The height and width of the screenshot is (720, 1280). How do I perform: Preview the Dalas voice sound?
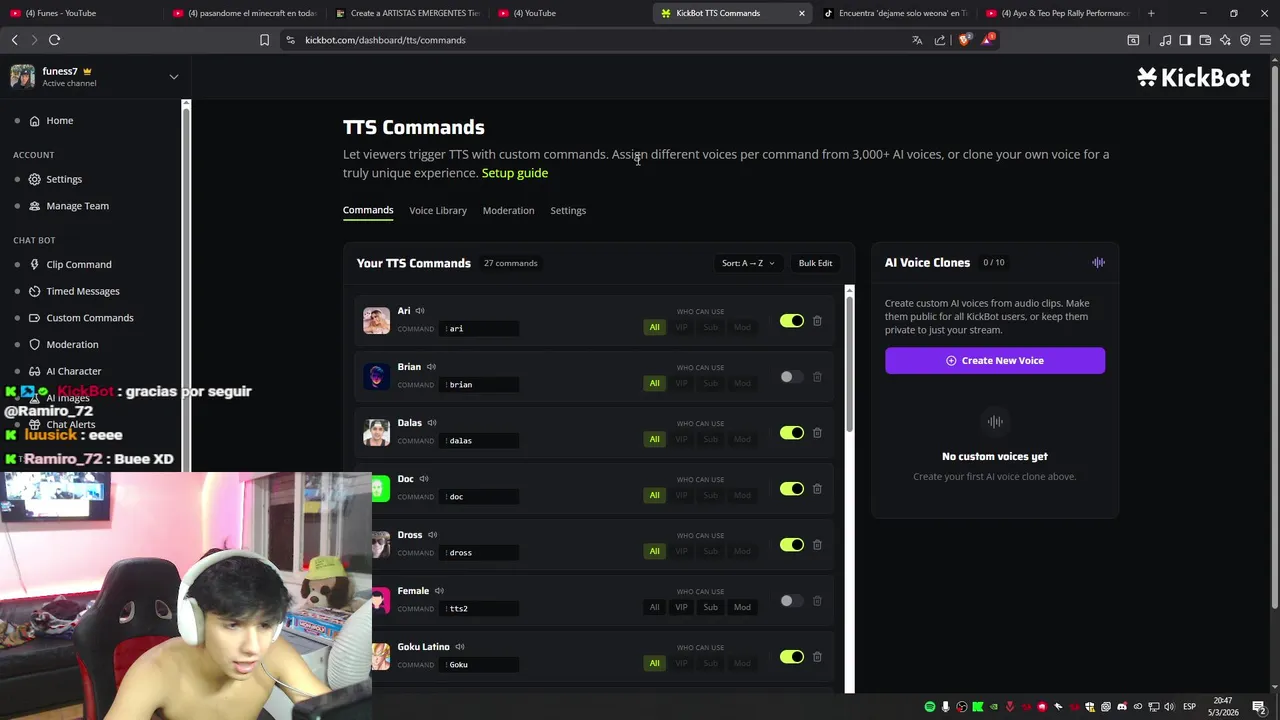click(432, 423)
